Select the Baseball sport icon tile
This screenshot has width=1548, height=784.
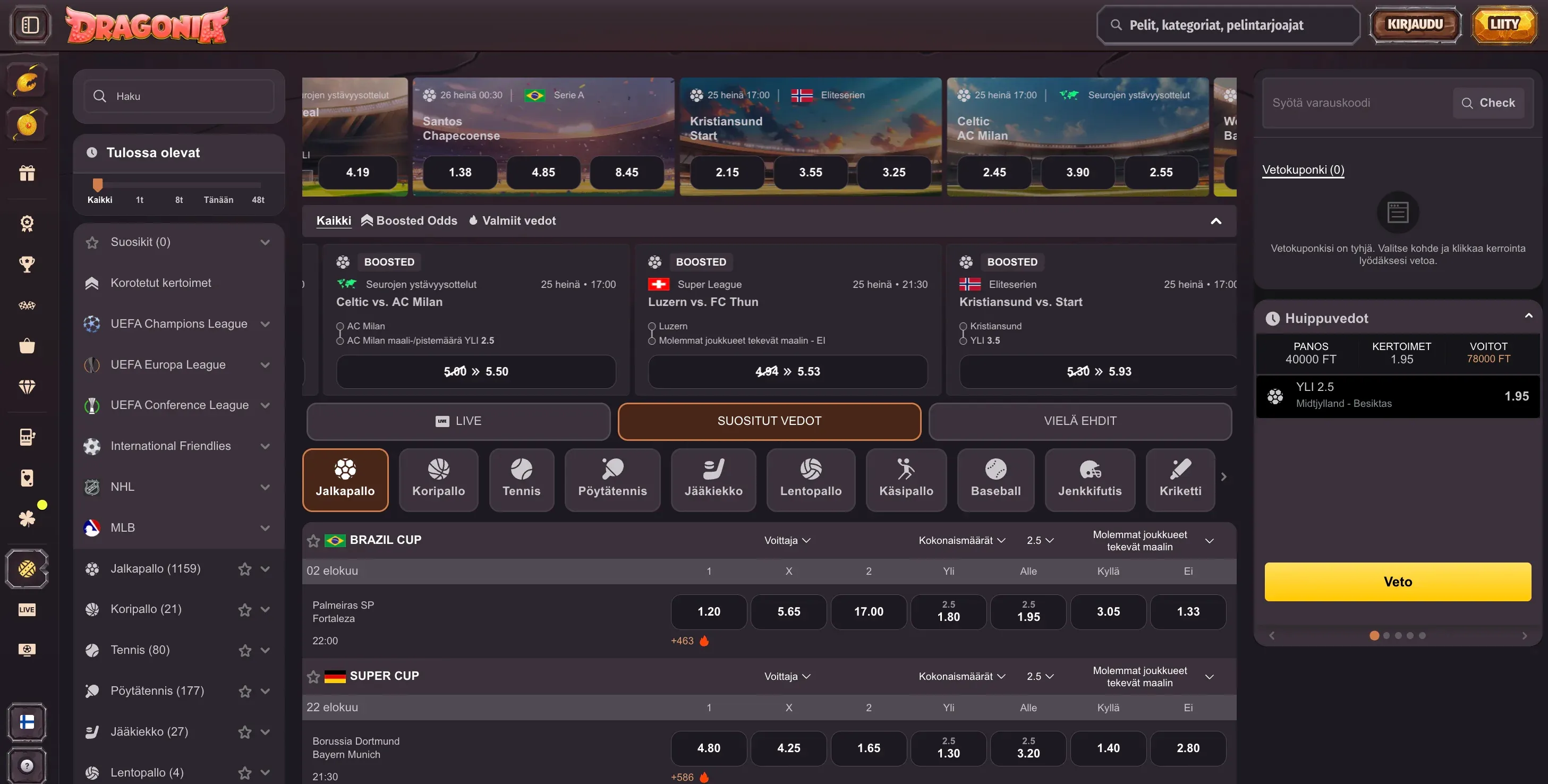(x=996, y=480)
